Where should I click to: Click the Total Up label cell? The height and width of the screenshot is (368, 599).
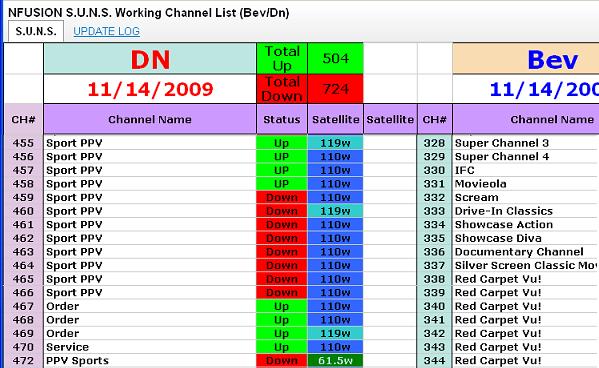click(x=282, y=58)
